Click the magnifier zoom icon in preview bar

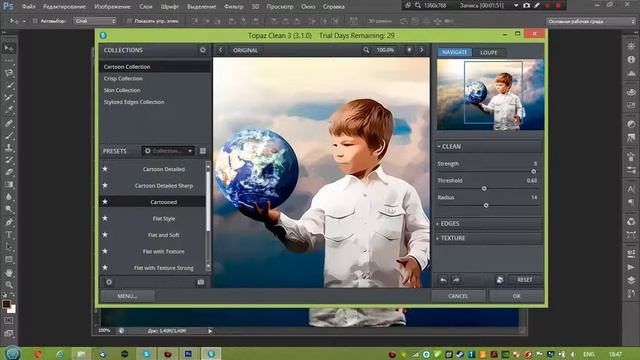(x=366, y=50)
